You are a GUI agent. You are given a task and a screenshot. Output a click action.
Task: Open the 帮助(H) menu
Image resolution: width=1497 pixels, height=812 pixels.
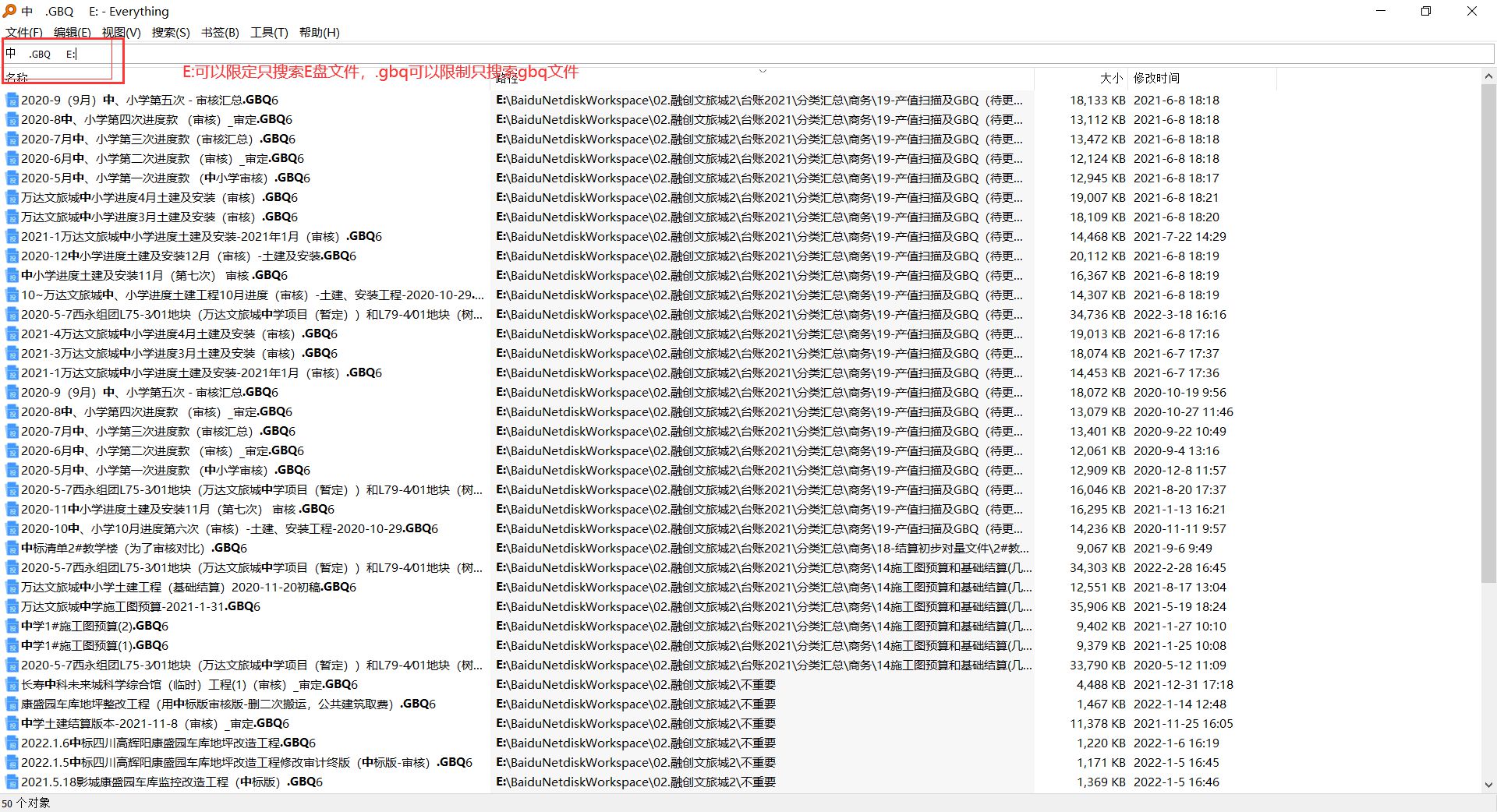click(x=319, y=32)
